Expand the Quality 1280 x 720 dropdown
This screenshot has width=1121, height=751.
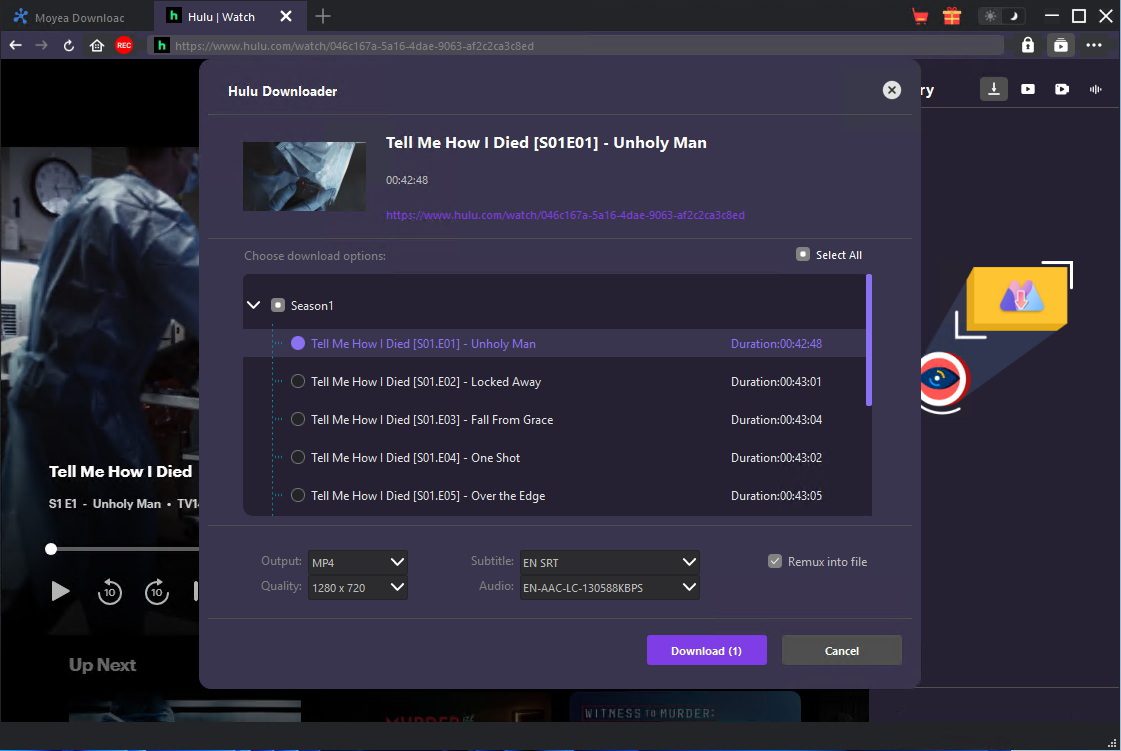point(358,588)
